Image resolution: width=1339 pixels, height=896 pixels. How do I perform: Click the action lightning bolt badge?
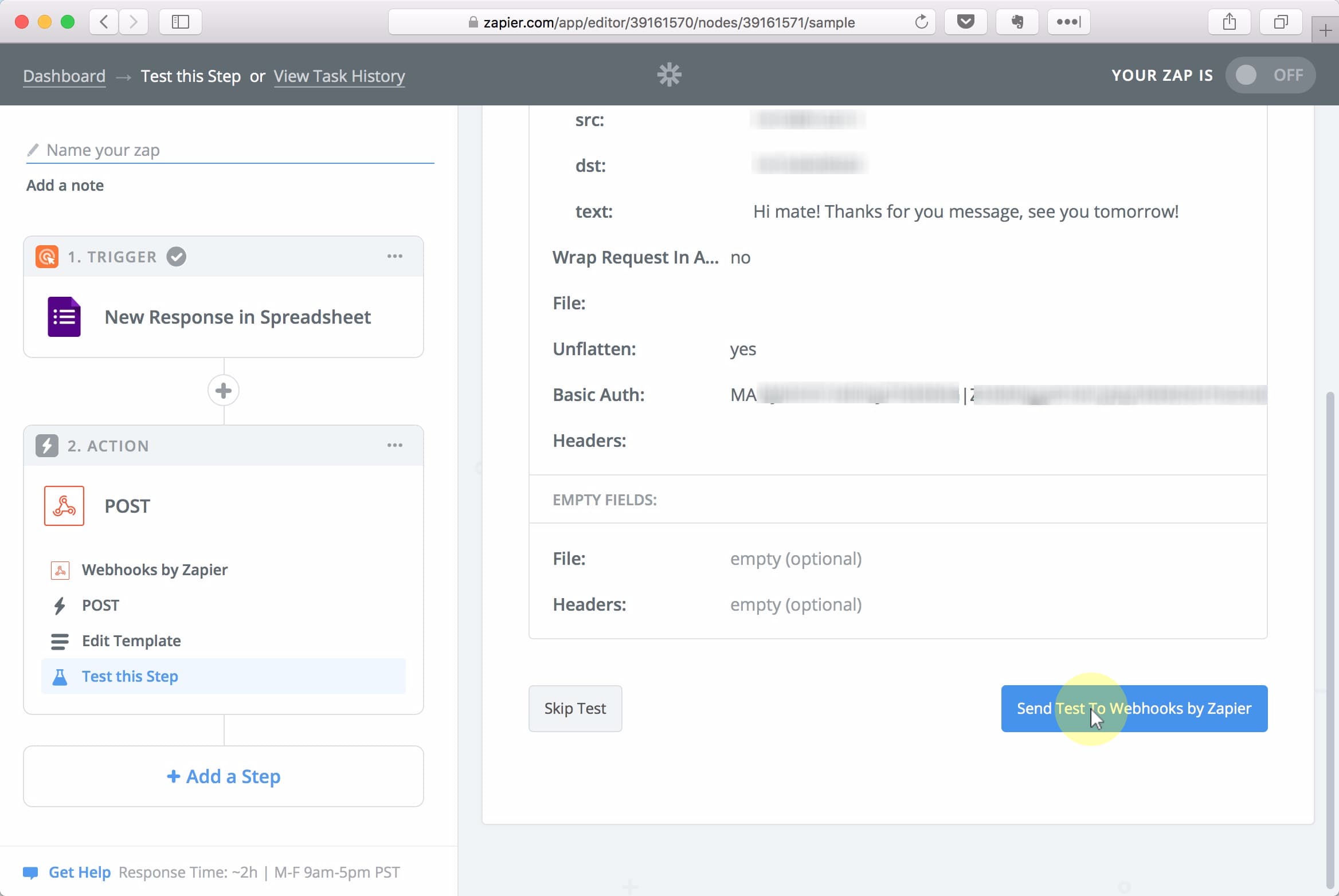pos(47,446)
